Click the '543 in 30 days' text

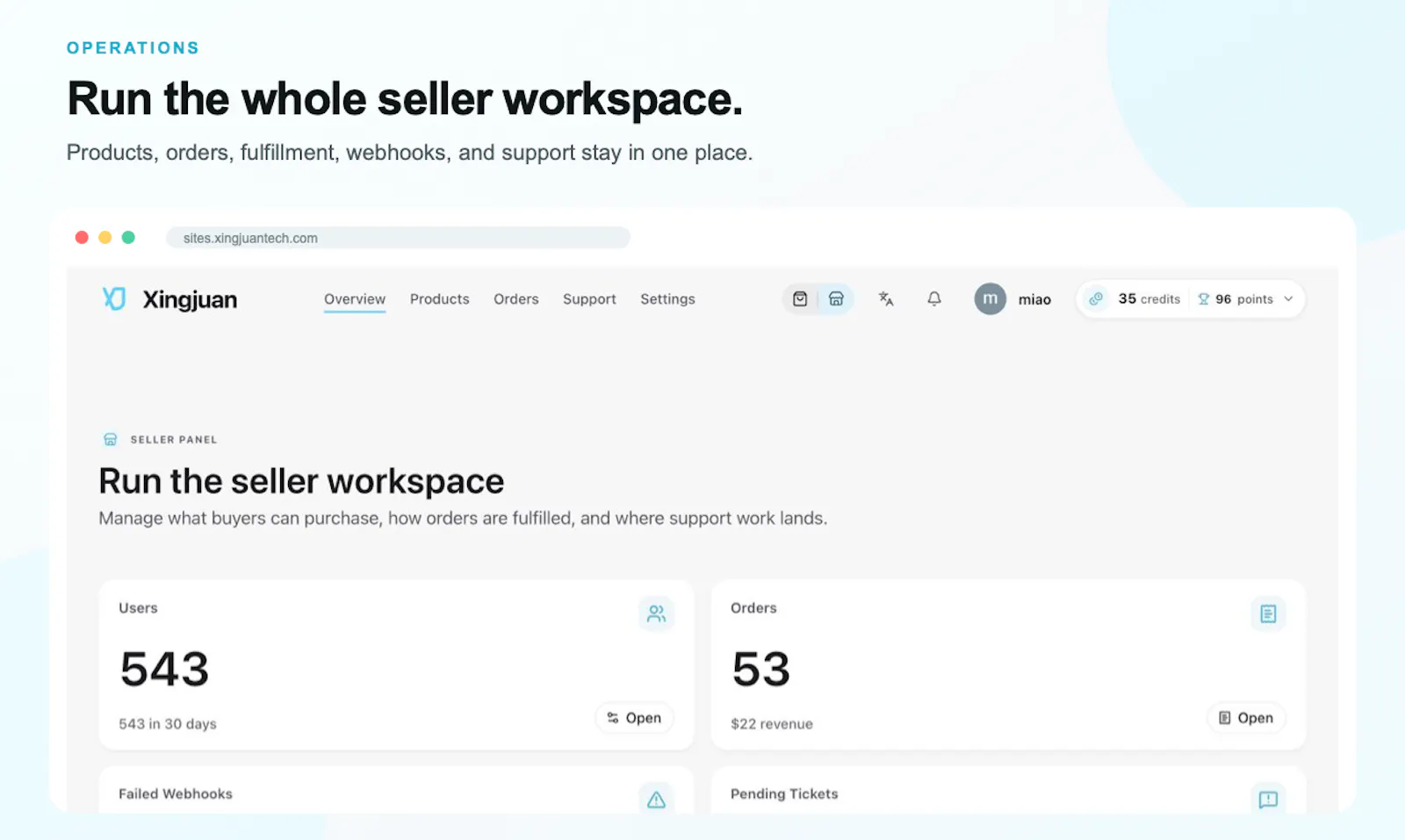click(x=168, y=724)
